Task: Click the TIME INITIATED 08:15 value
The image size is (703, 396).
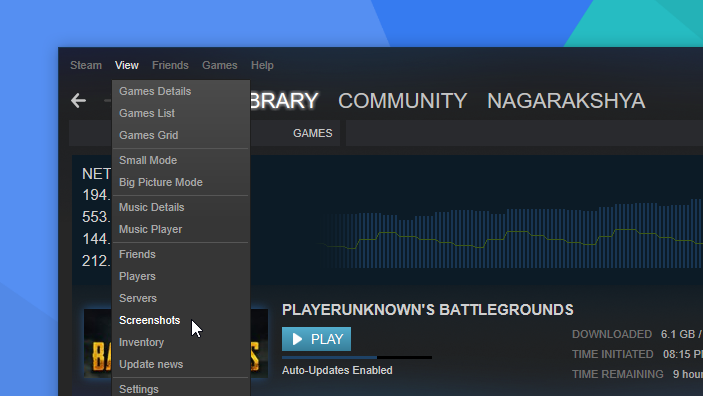Action: point(683,354)
